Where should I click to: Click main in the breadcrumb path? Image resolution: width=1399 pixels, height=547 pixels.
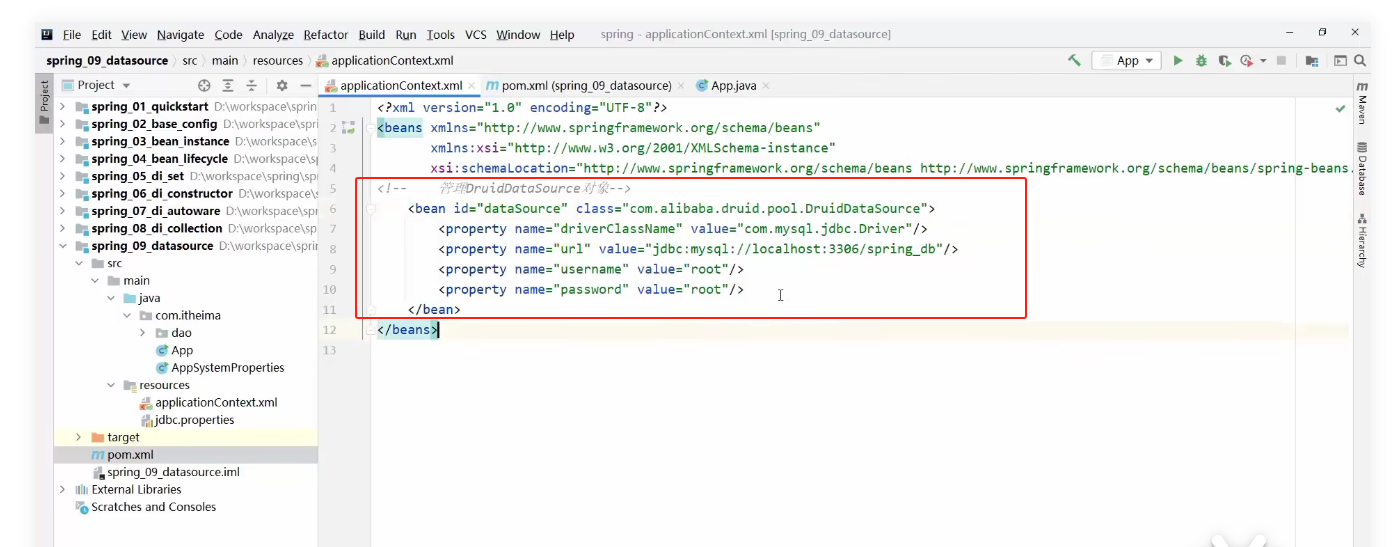coord(225,61)
